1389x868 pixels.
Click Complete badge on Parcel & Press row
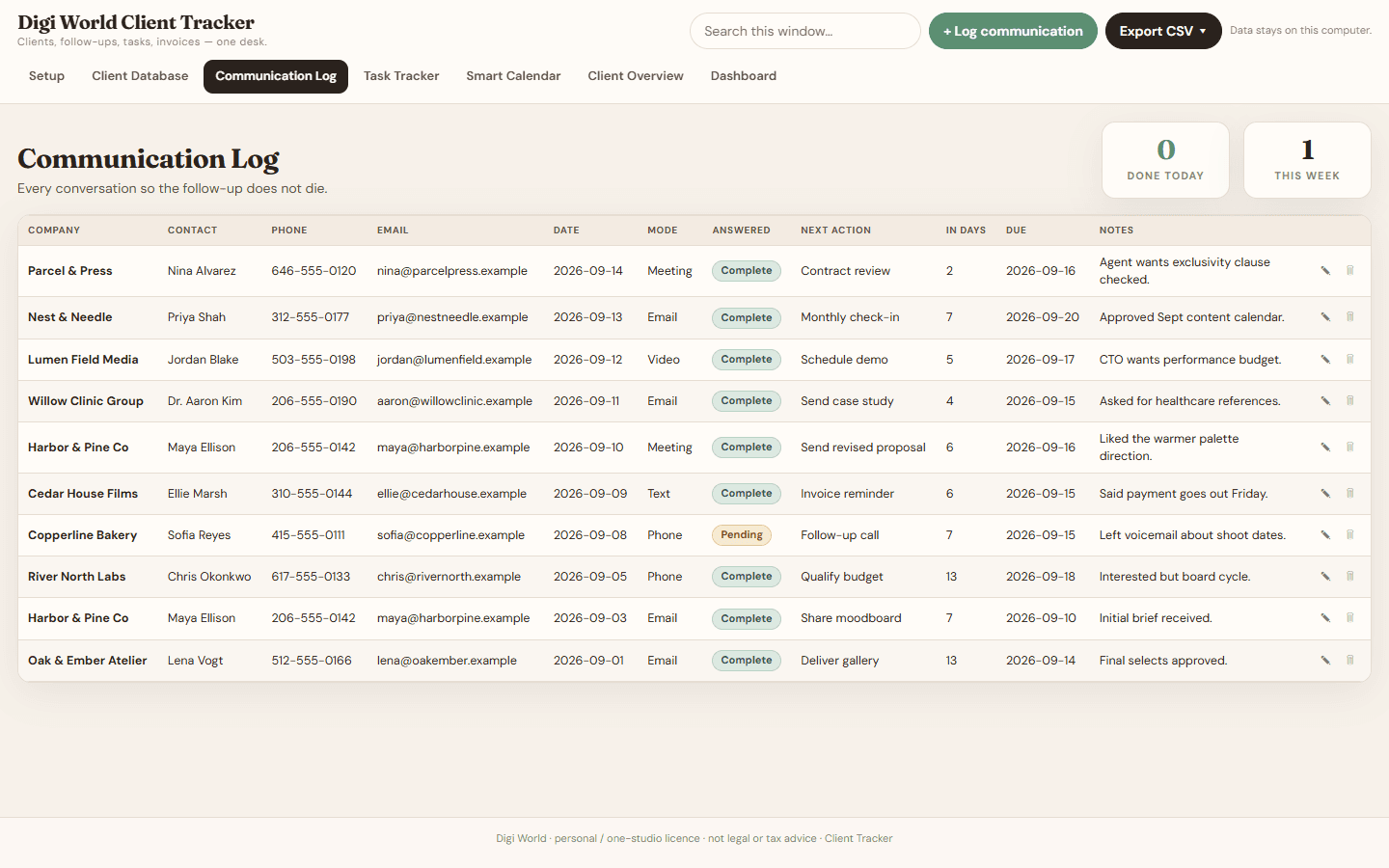[747, 271]
